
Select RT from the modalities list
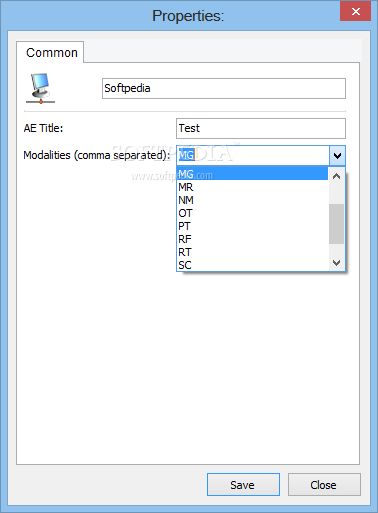point(252,252)
